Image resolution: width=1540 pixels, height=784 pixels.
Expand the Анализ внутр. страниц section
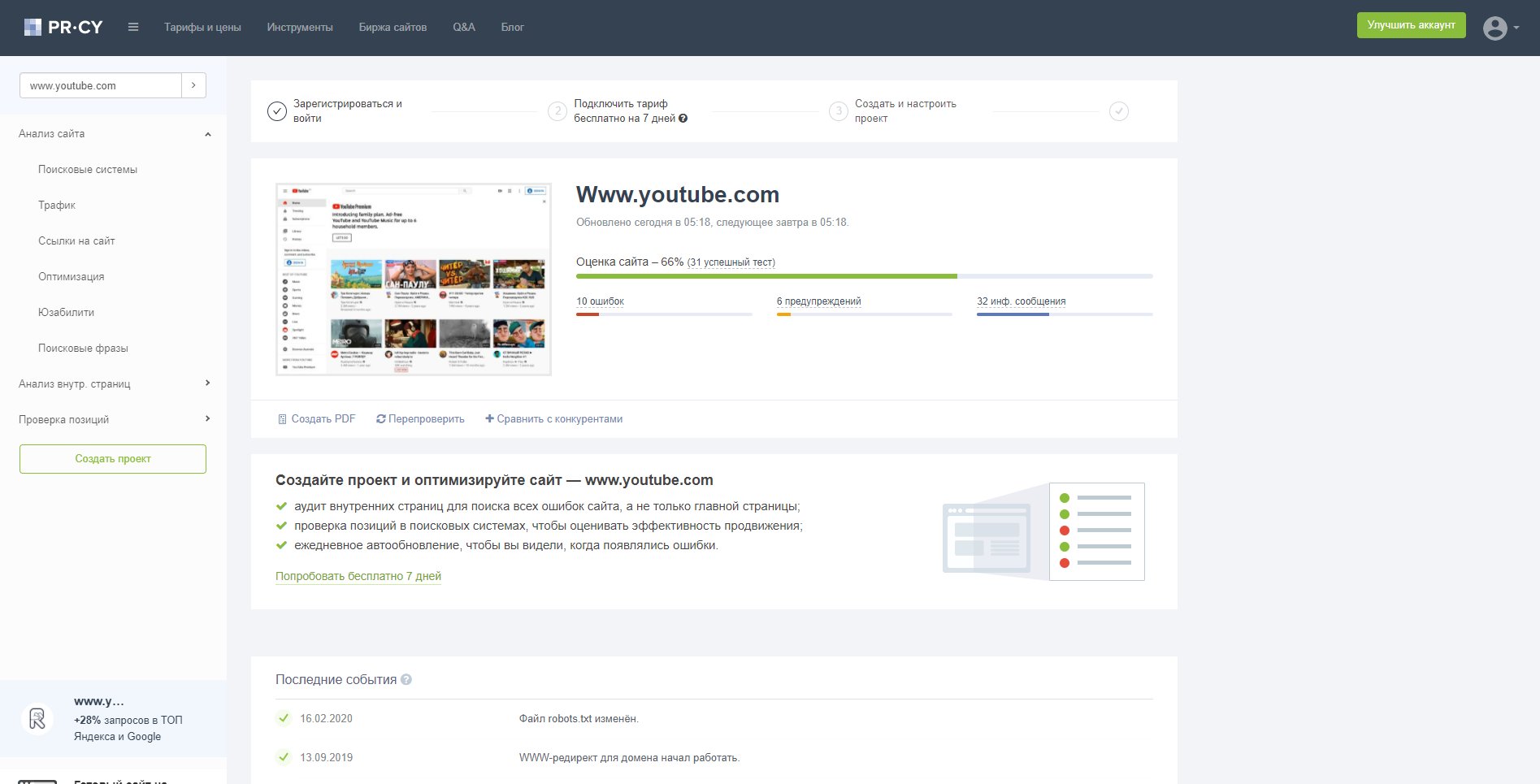click(x=208, y=383)
